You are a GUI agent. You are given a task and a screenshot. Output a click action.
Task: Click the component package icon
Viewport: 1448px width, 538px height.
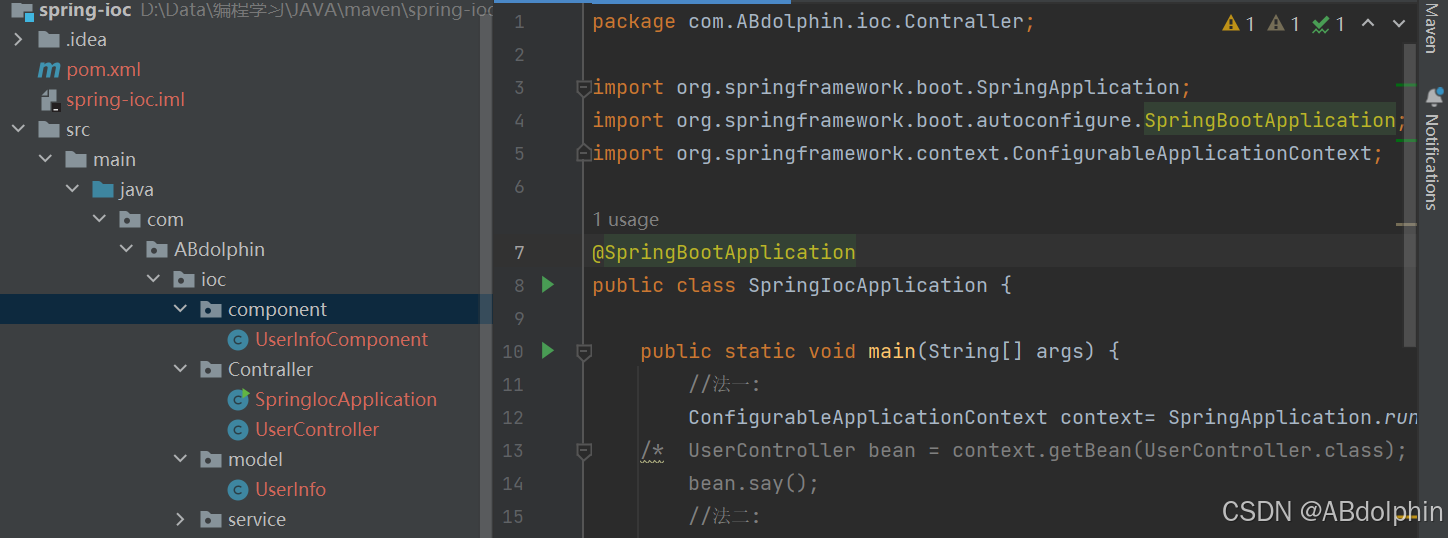coord(211,310)
